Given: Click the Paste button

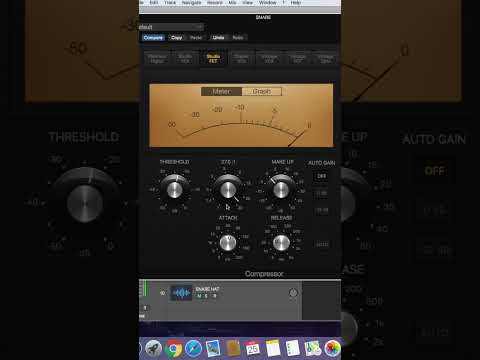Looking at the screenshot, I should click(x=196, y=38).
